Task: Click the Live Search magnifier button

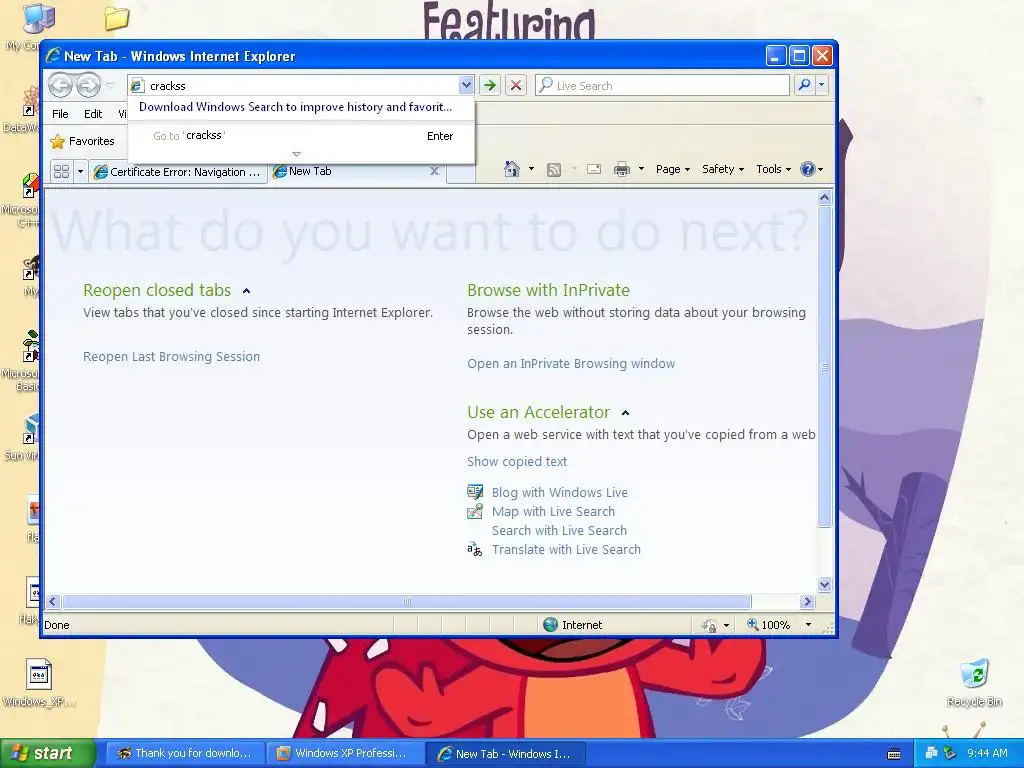Action: [x=805, y=85]
